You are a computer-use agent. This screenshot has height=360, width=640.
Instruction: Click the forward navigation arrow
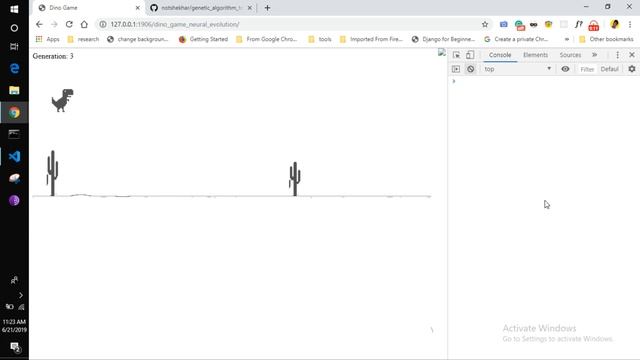(54, 24)
